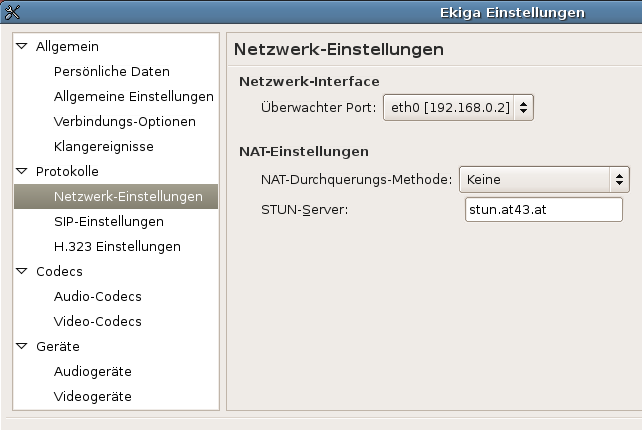Image resolution: width=642 pixels, height=430 pixels.
Task: Select Klangereignisse in the sidebar
Action: pos(103,147)
